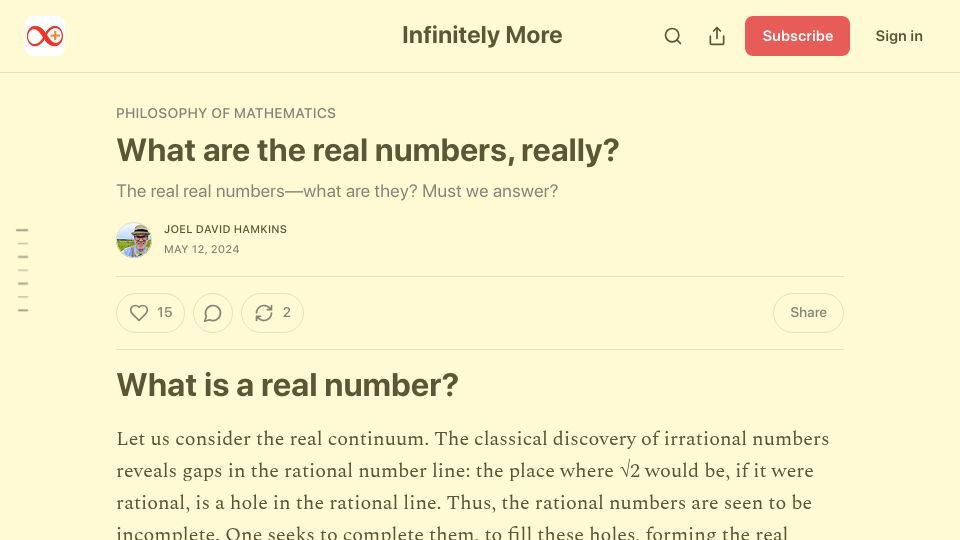This screenshot has width=960, height=540.
Task: Restack the post with the repost icon
Action: (x=272, y=313)
